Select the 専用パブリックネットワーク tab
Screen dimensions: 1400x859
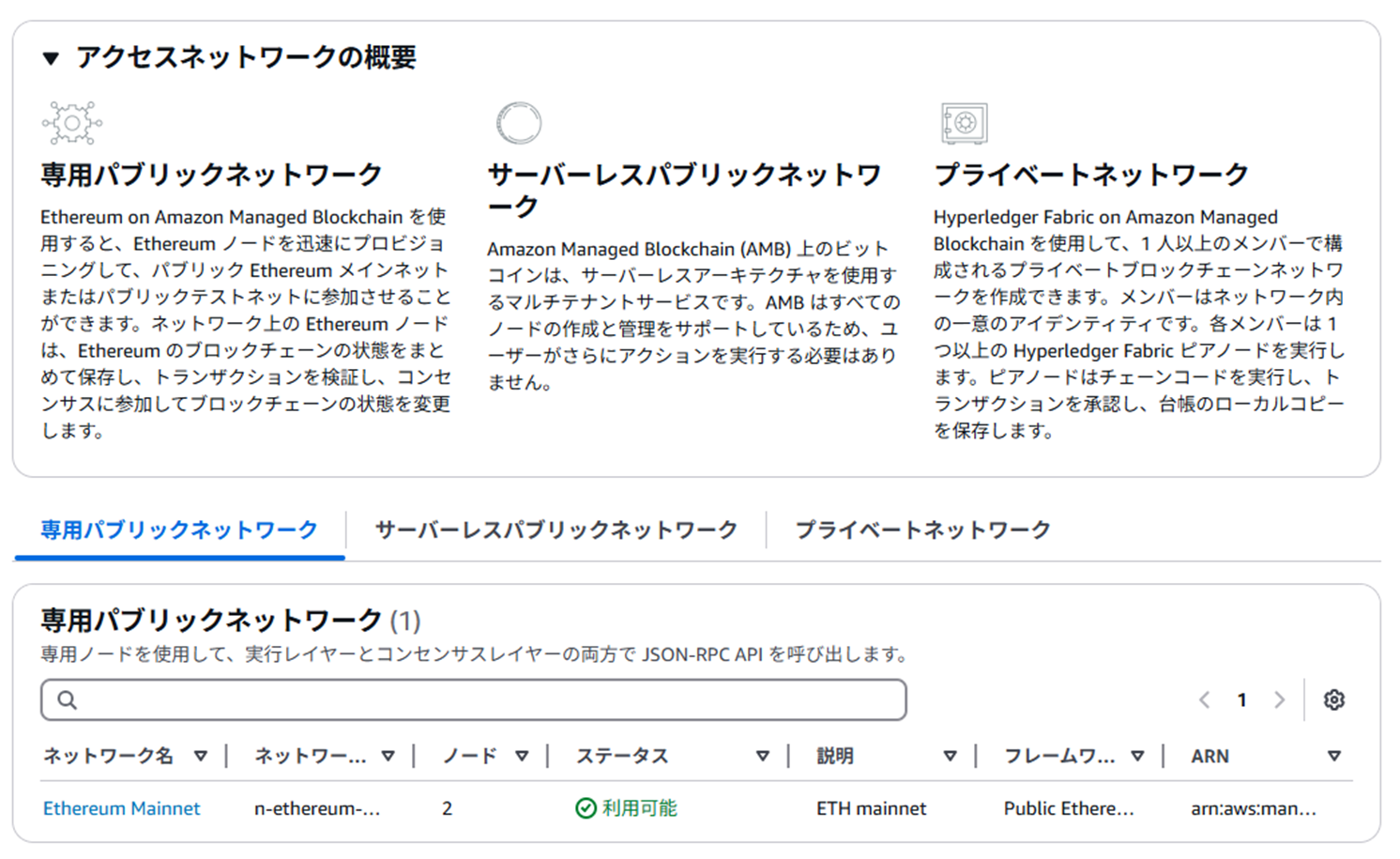tap(179, 530)
